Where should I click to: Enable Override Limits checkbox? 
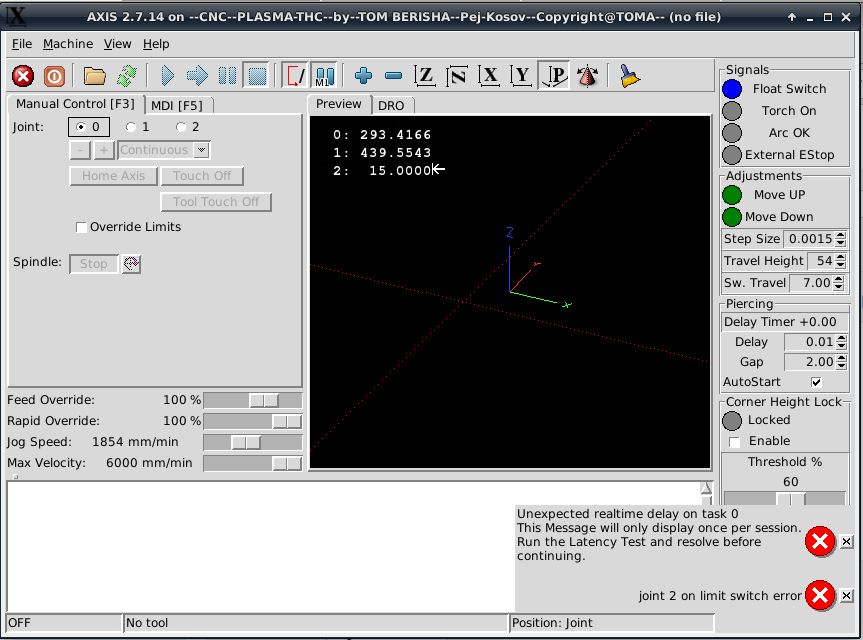(x=82, y=227)
